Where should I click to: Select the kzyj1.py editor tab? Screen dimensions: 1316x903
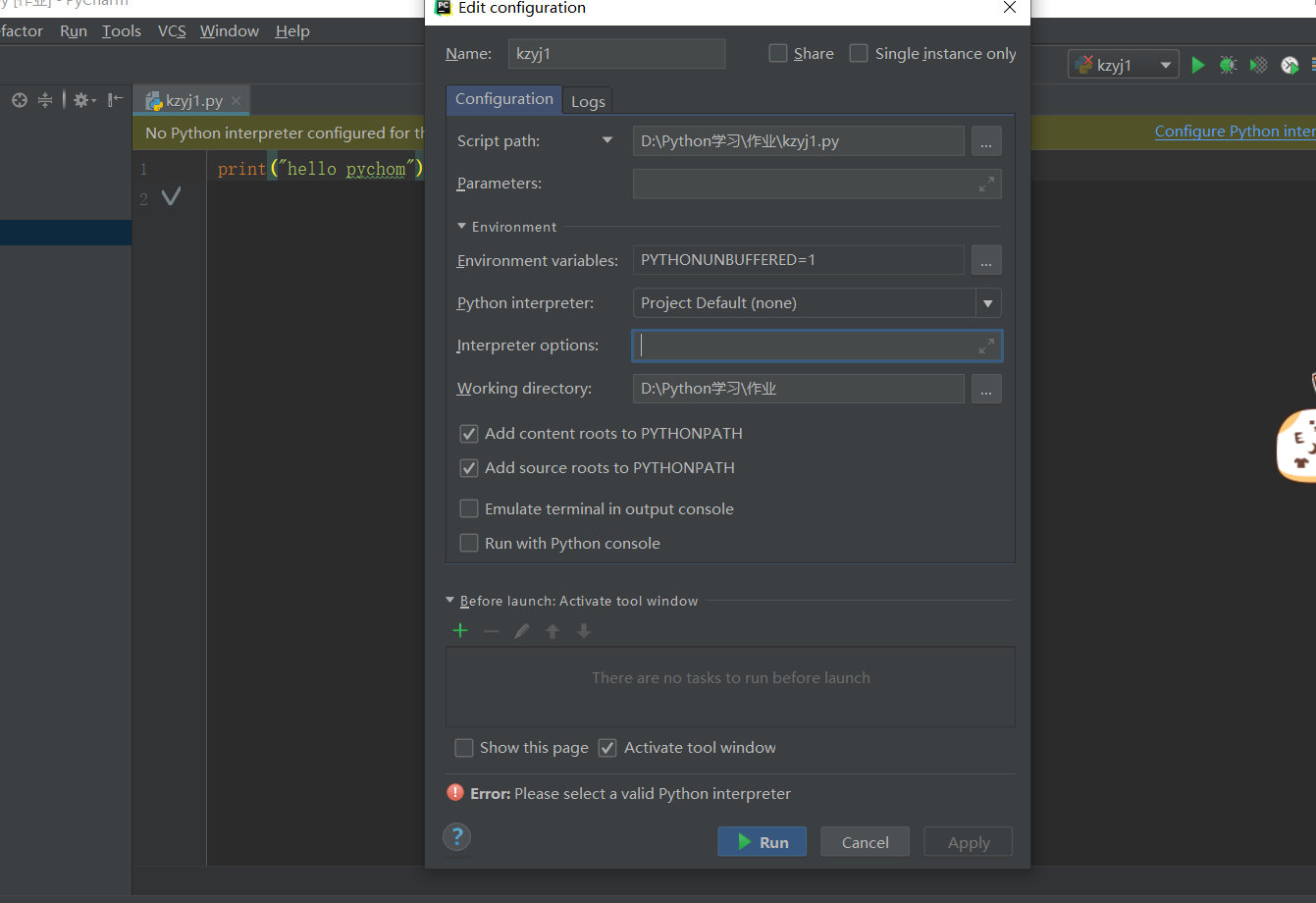pos(192,101)
